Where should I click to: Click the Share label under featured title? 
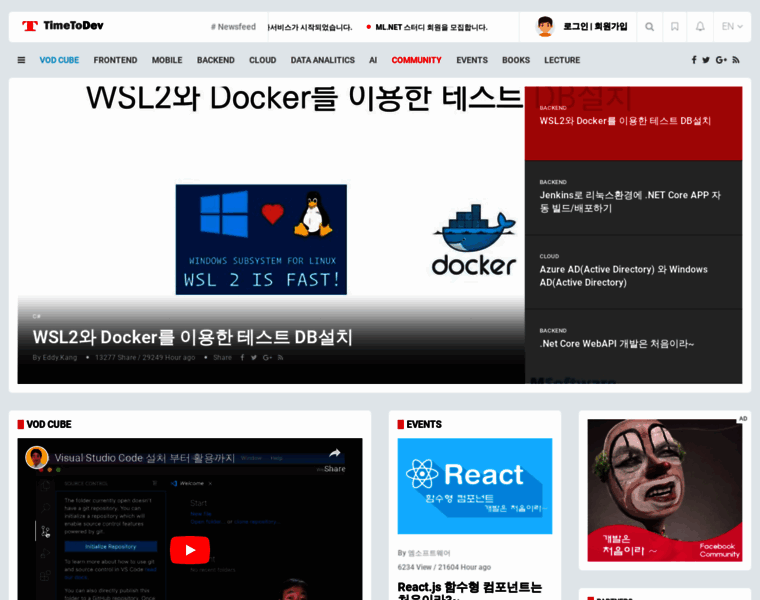(x=222, y=358)
